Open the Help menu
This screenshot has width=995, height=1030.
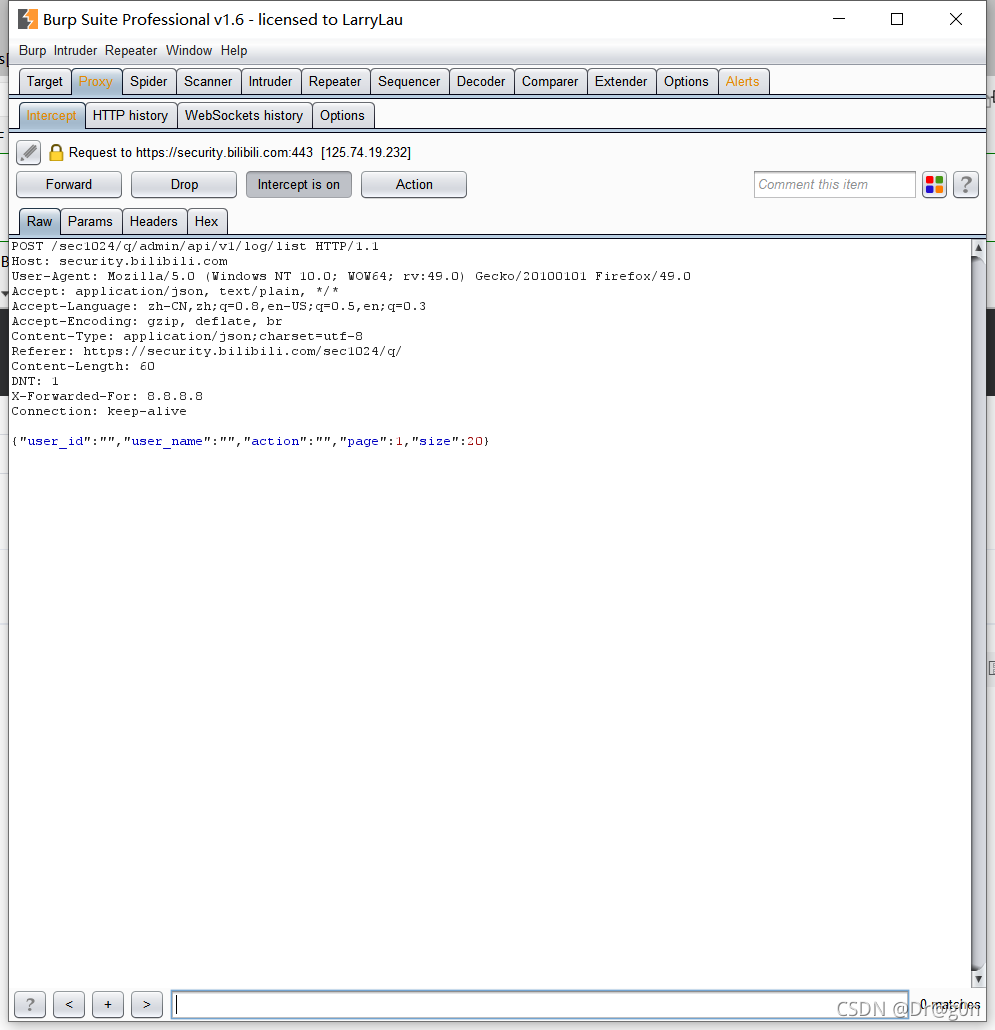[x=234, y=51]
